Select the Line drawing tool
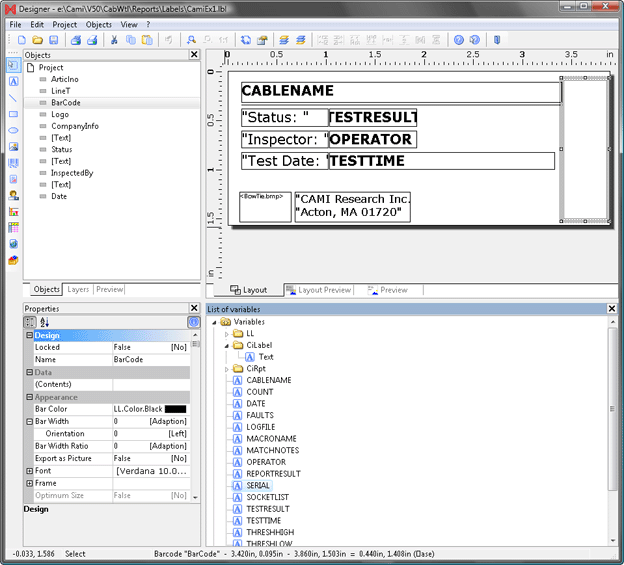This screenshot has width=624, height=565. 13,98
